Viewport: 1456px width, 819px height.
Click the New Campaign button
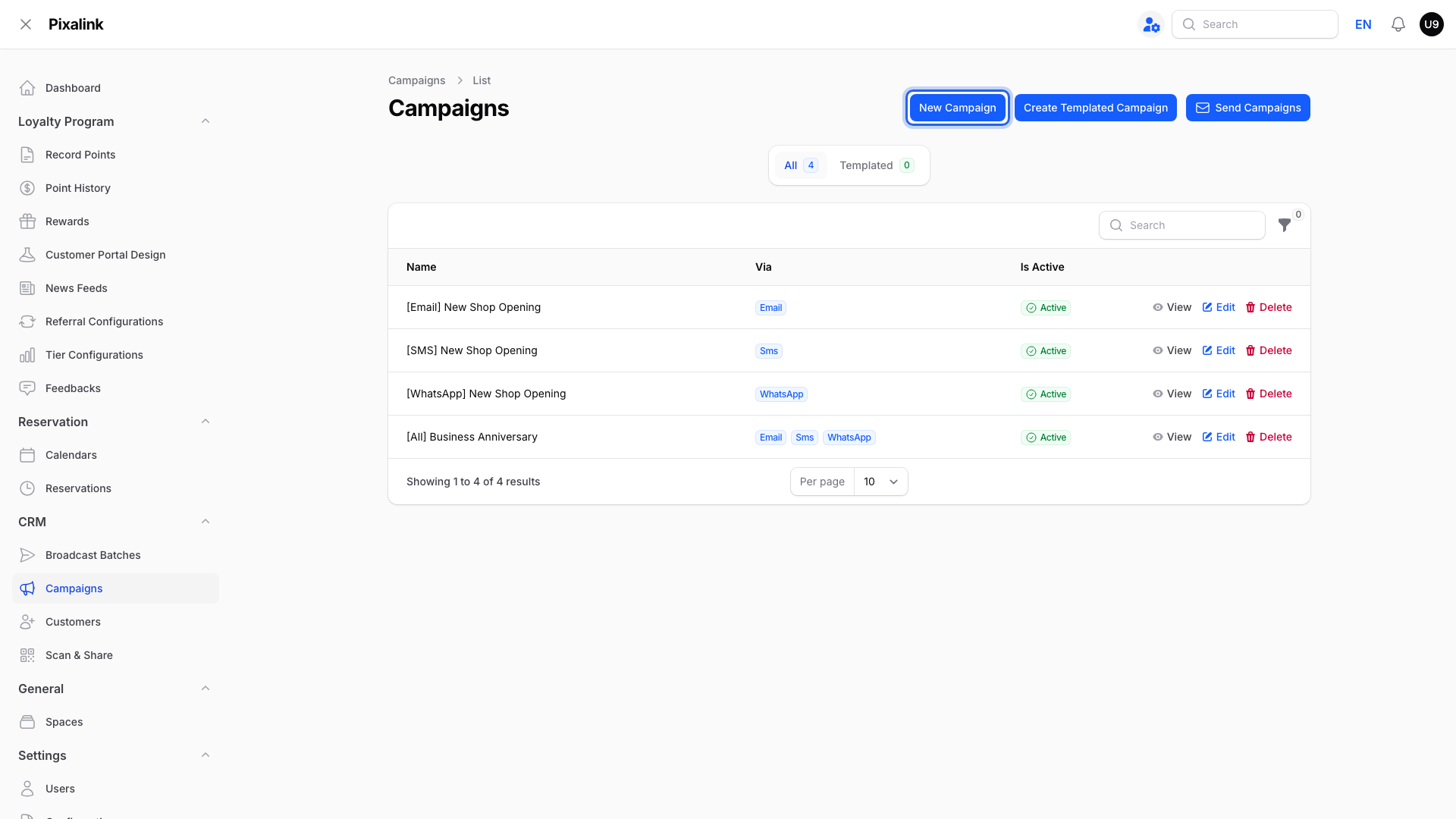point(958,108)
